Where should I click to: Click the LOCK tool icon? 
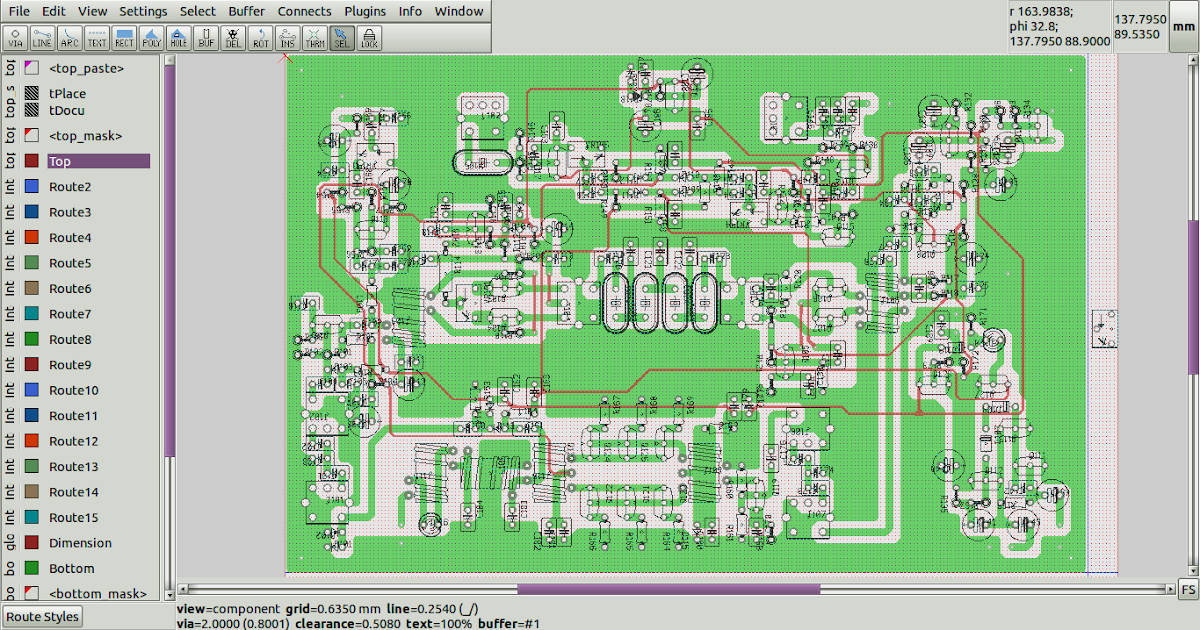coord(369,38)
